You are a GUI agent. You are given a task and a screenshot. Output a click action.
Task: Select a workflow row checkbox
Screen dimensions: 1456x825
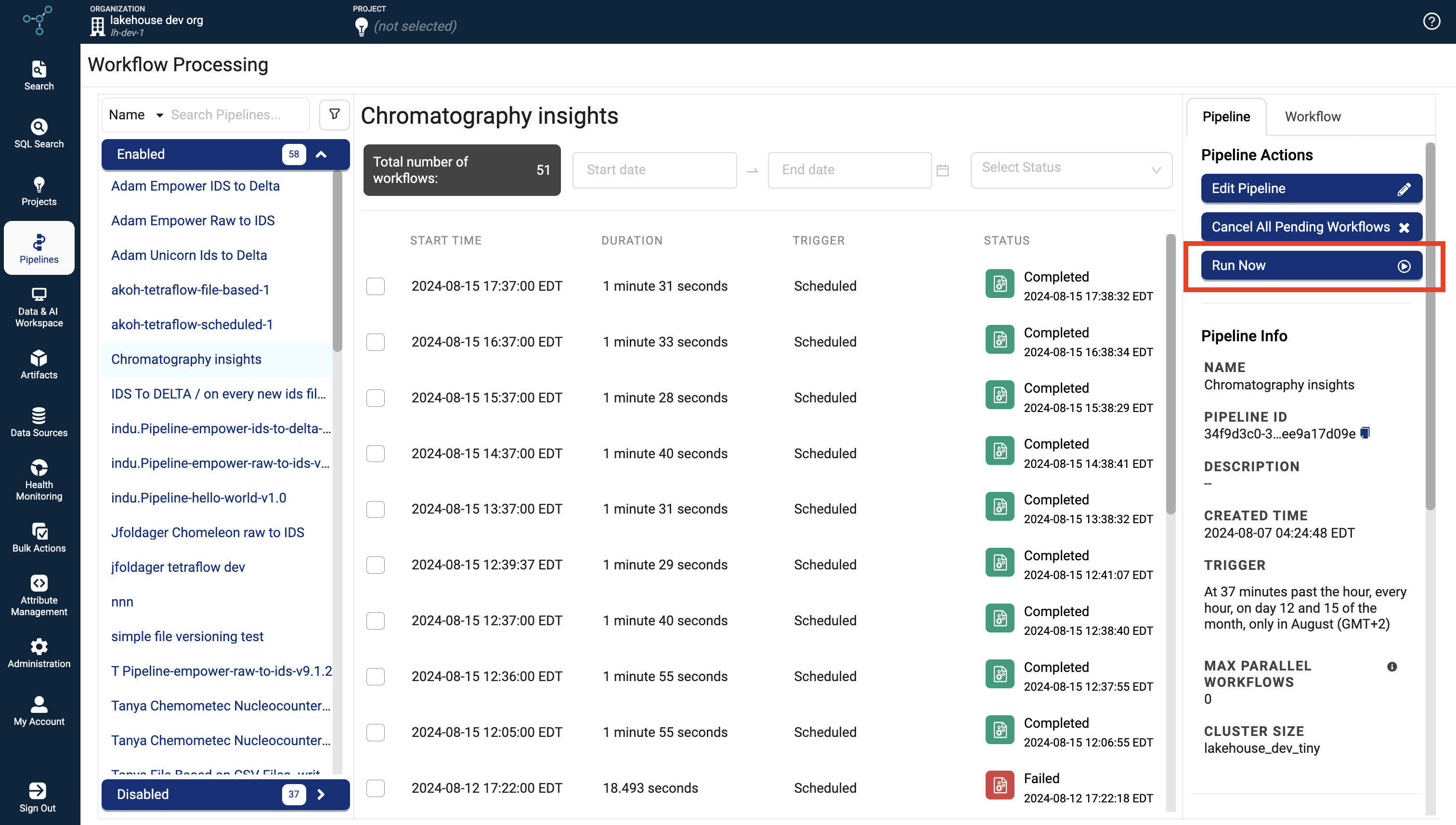coord(375,286)
